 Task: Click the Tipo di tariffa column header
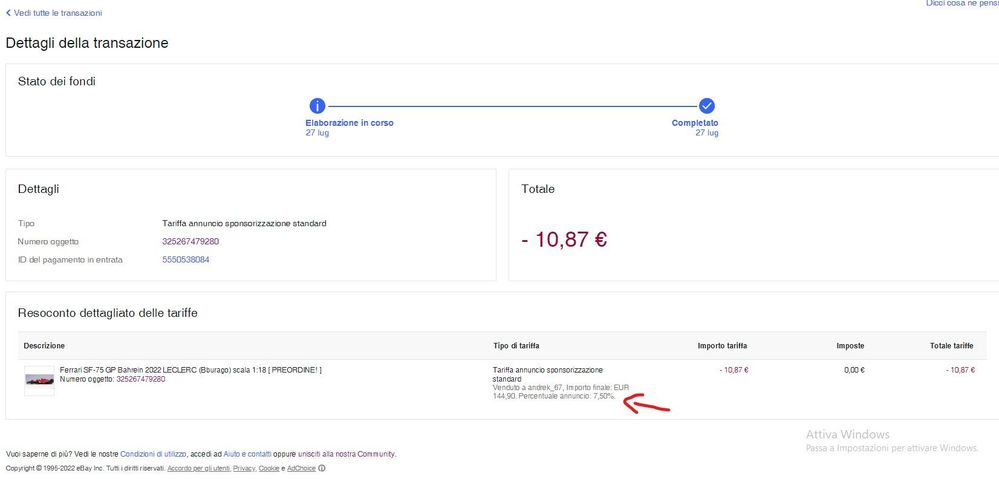pos(520,346)
